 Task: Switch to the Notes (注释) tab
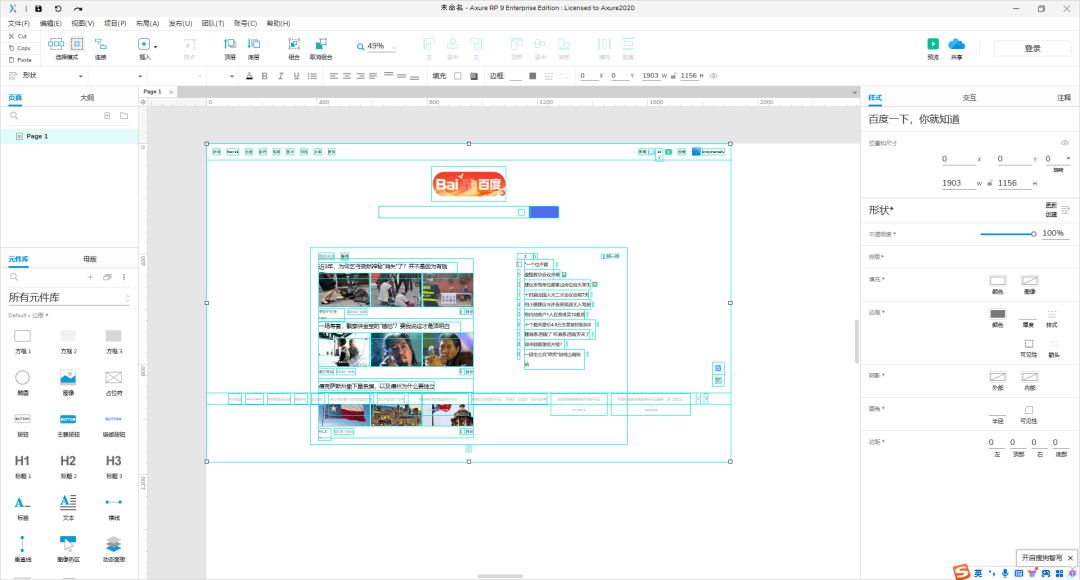(x=1064, y=98)
